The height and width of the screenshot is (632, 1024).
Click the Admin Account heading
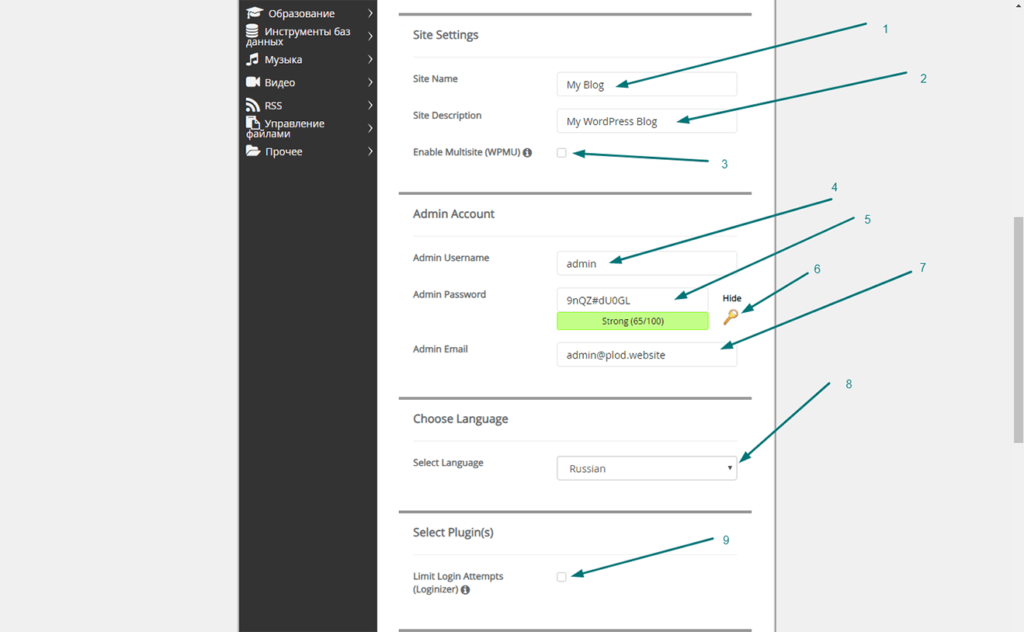coord(453,213)
